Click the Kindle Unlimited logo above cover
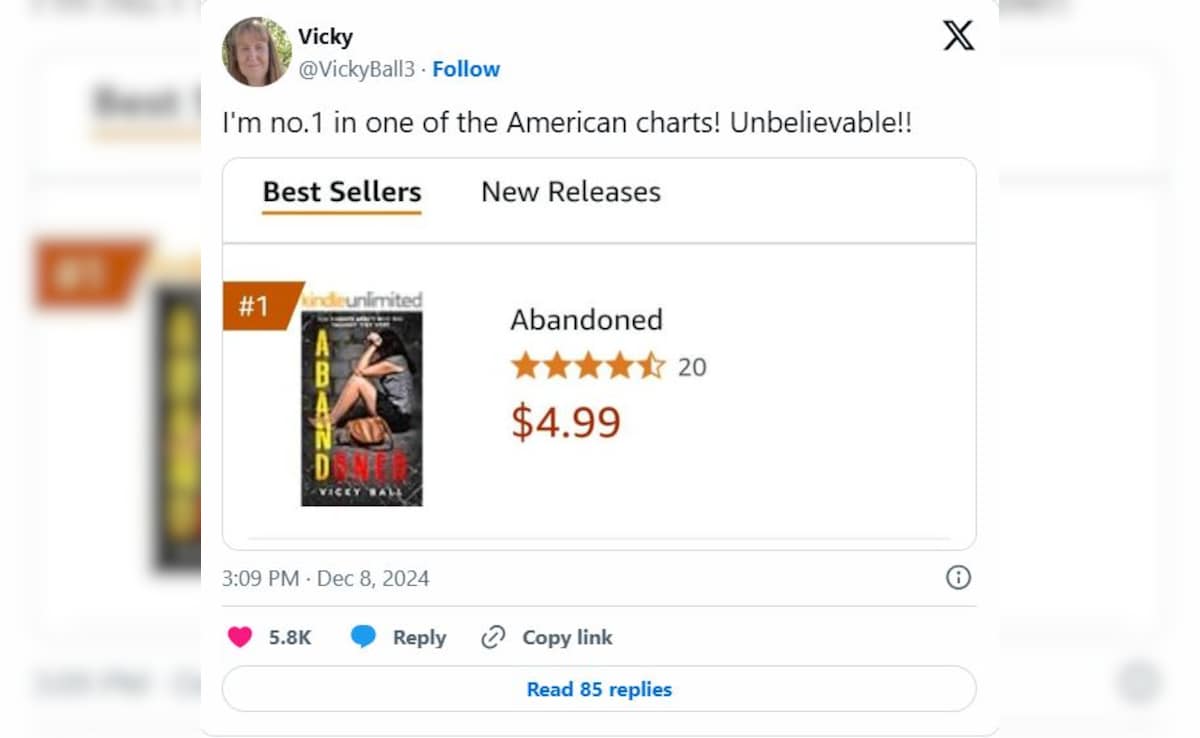The image size is (1200, 738). tap(363, 300)
